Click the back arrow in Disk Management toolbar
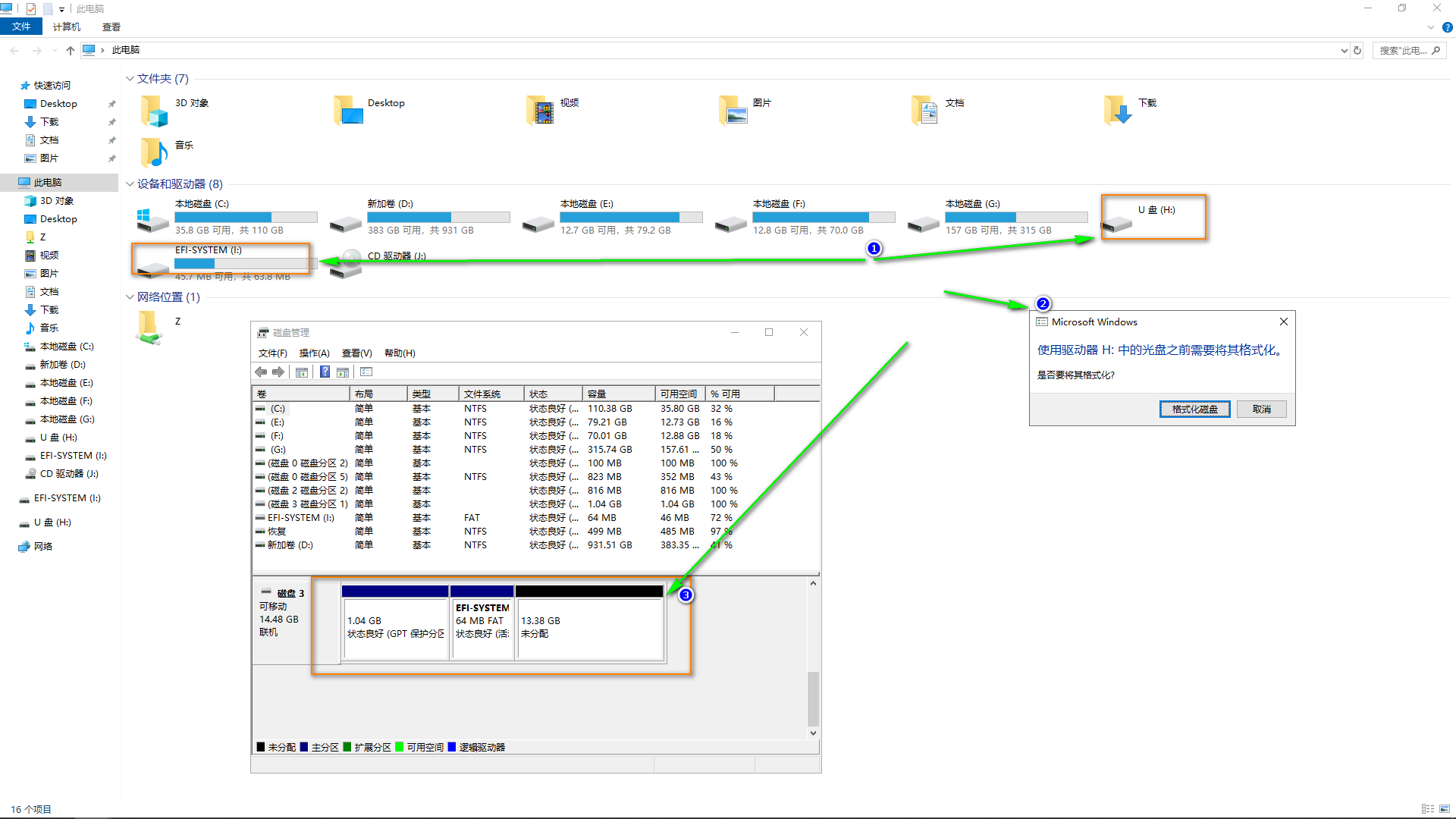Screen dimensions: 1456x819 [x=260, y=372]
